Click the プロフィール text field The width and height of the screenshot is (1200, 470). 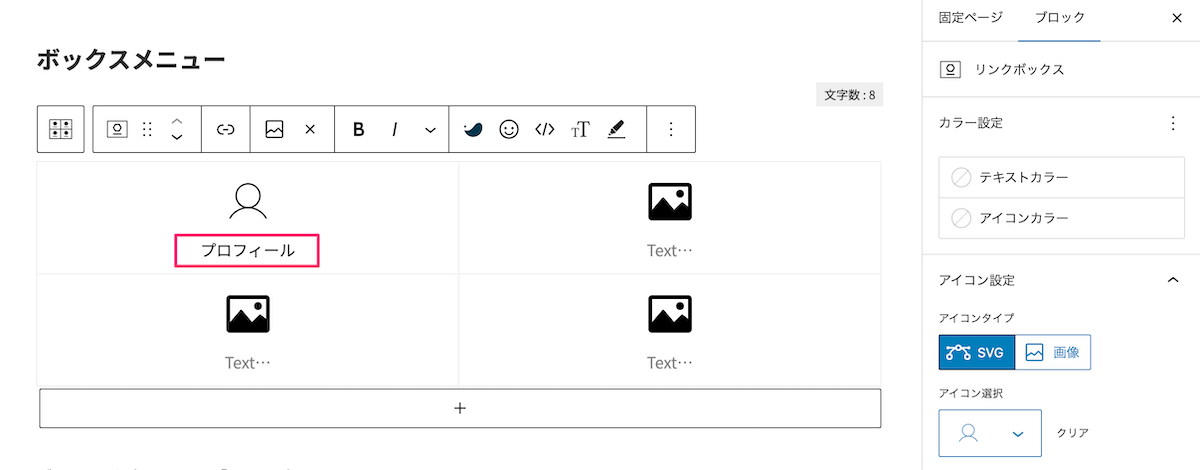[x=247, y=251]
